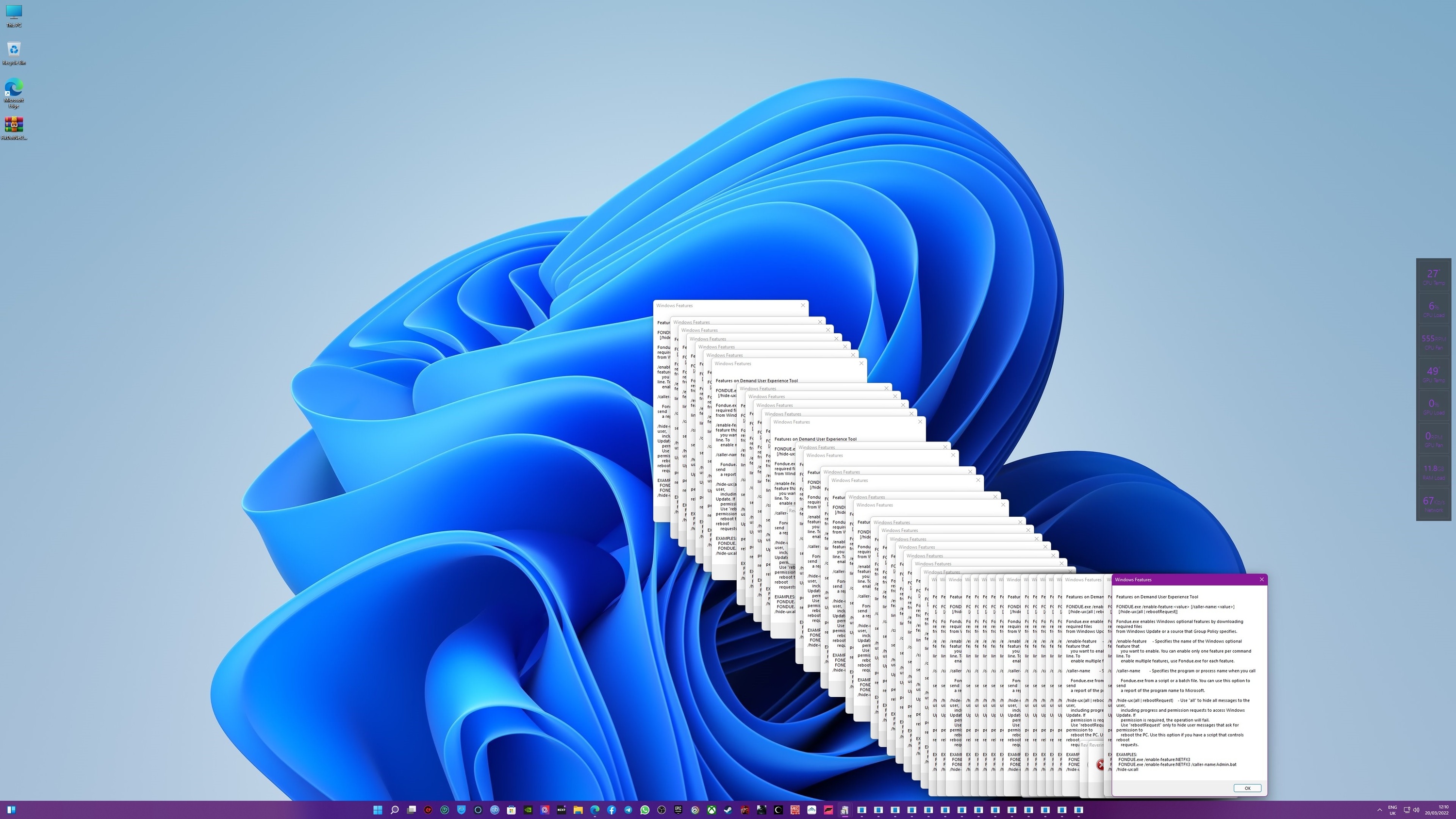This screenshot has height=819, width=1456.
Task: Open Widgets button at the taskbar's far left
Action: click(11, 810)
